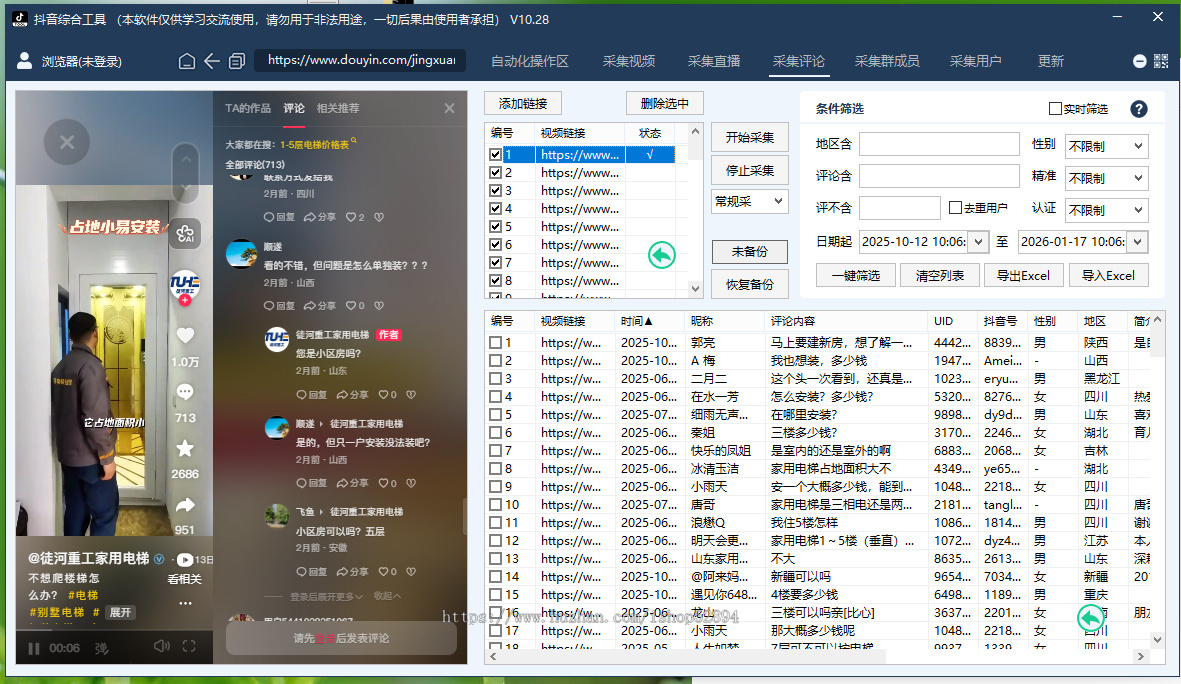Open the 认证 dropdown set to 不限制
Image resolution: width=1181 pixels, height=684 pixels.
click(x=1106, y=209)
